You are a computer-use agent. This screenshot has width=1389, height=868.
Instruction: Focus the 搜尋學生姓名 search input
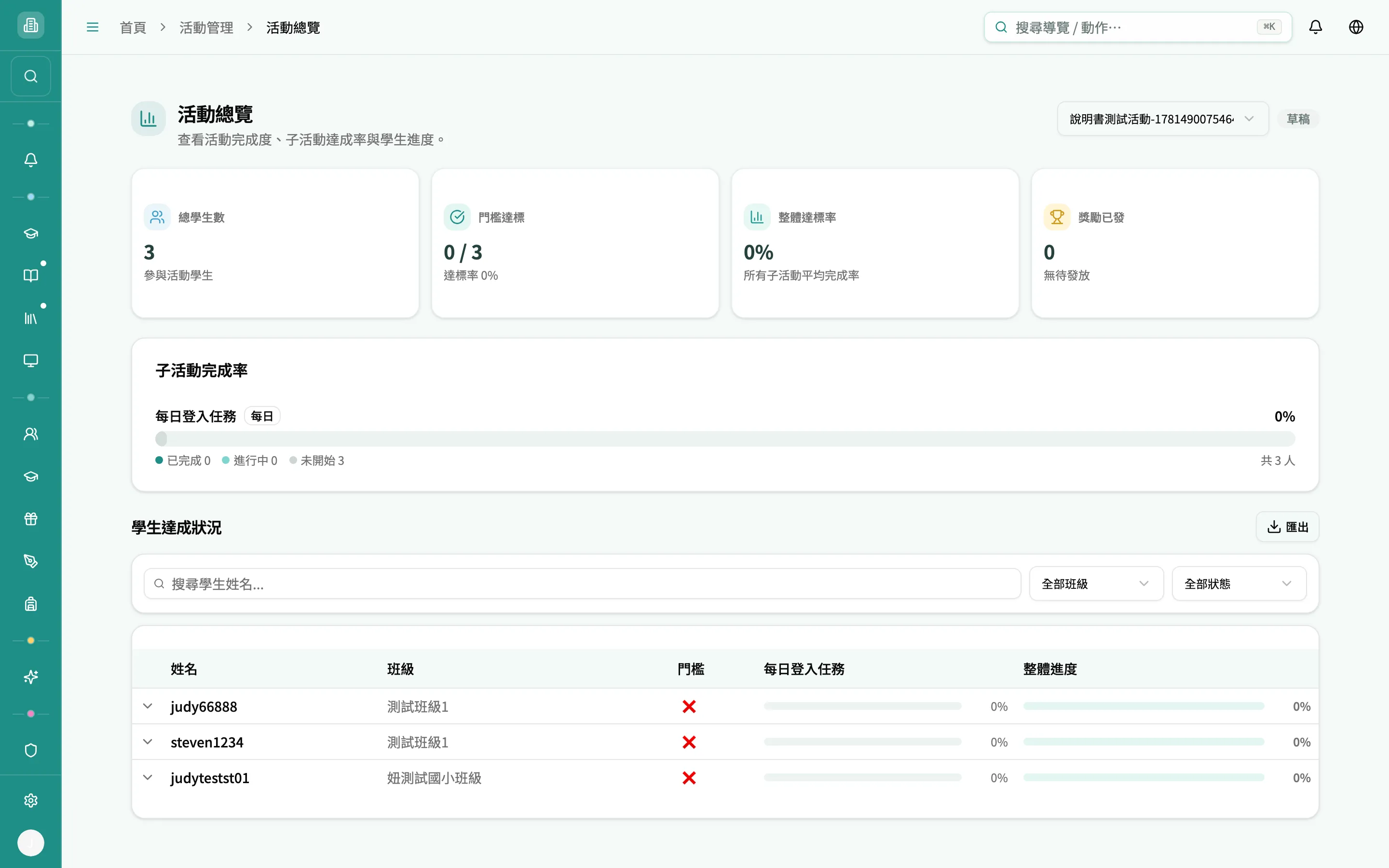tap(582, 584)
